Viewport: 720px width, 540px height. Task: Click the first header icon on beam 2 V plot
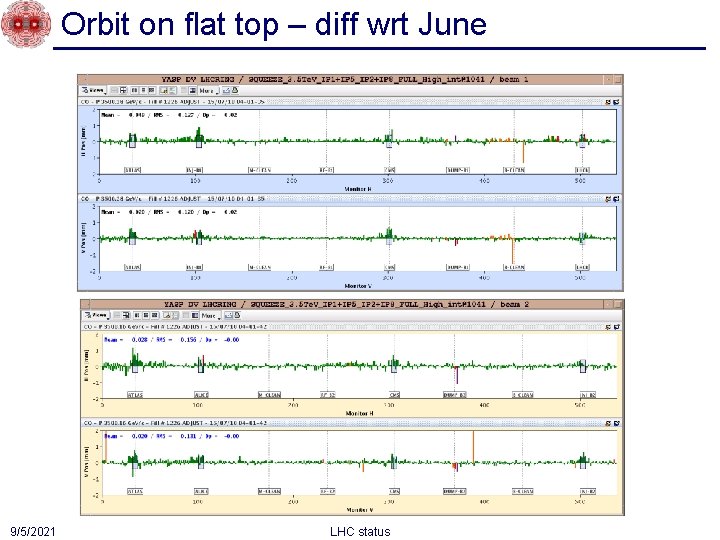point(608,423)
